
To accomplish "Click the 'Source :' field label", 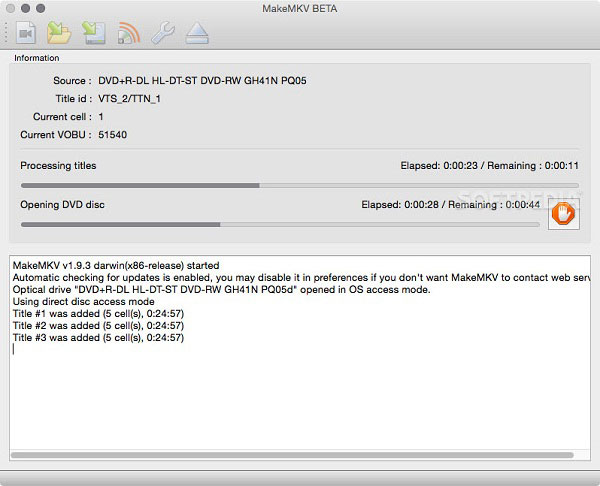I will [x=72, y=81].
